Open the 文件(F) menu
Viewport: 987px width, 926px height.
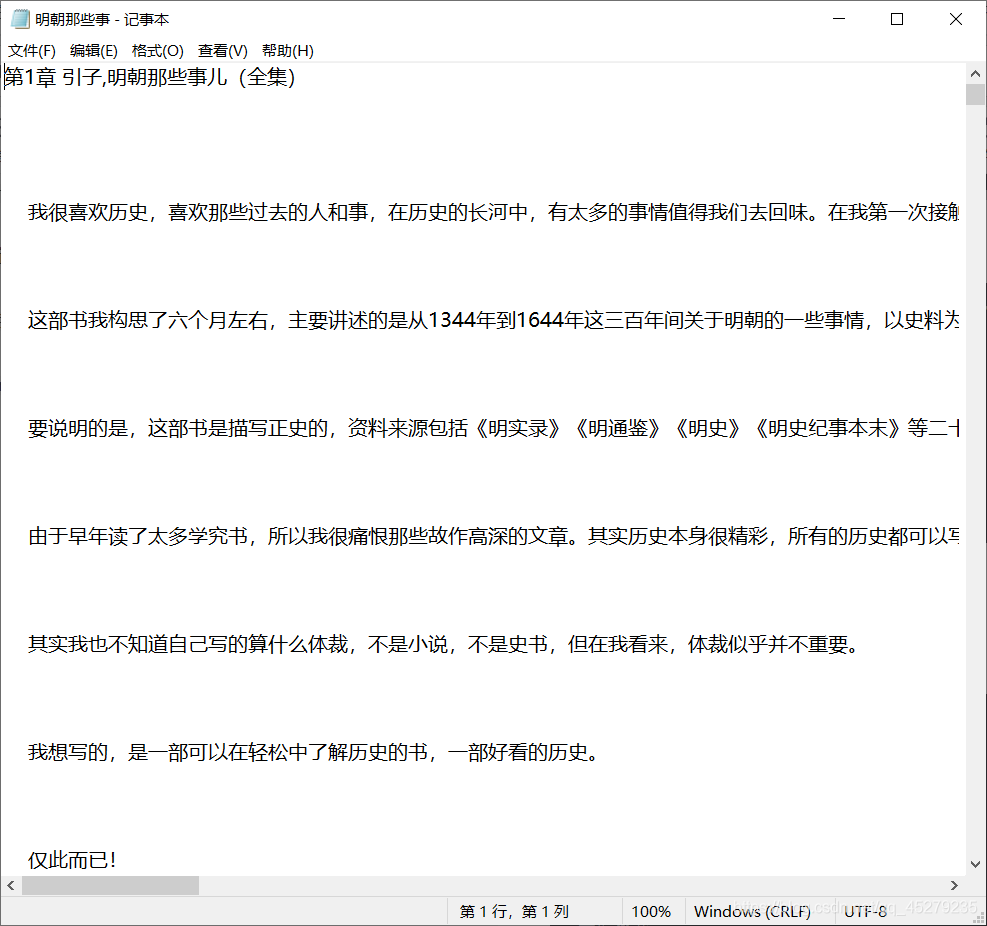[x=31, y=51]
